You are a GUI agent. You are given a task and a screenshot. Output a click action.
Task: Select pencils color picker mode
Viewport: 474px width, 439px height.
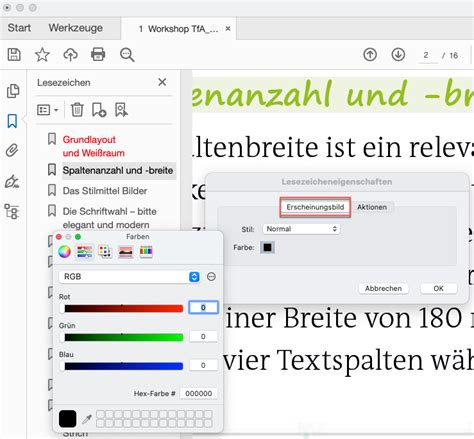[146, 251]
